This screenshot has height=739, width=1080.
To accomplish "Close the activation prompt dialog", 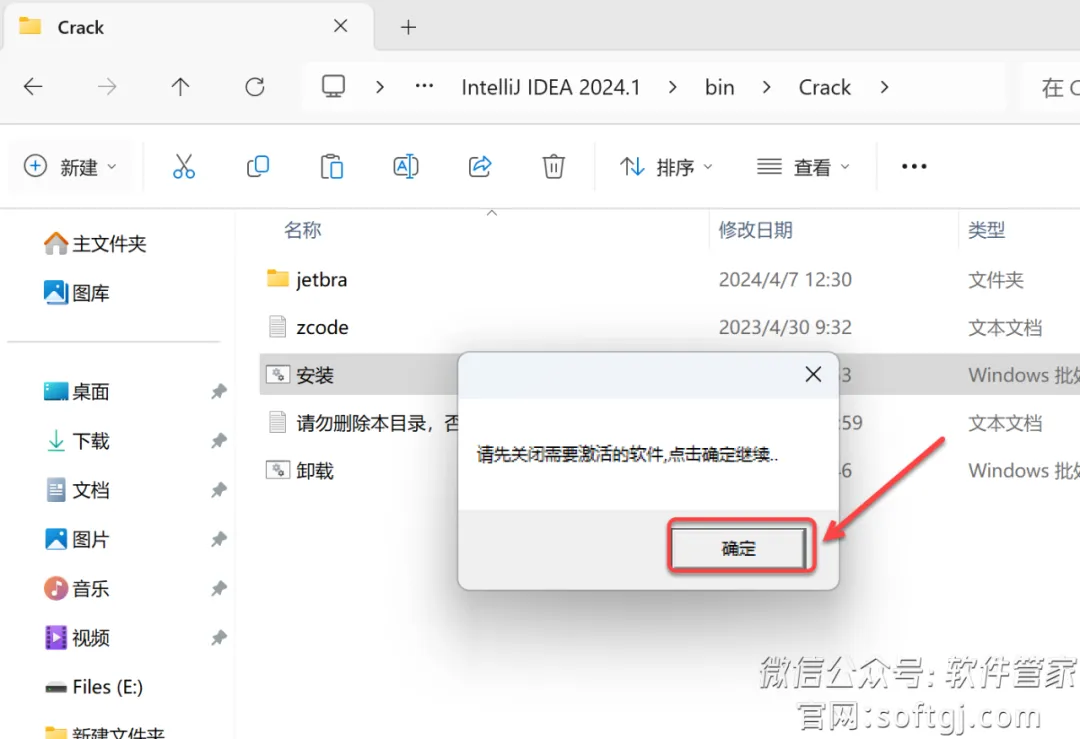I will (813, 374).
